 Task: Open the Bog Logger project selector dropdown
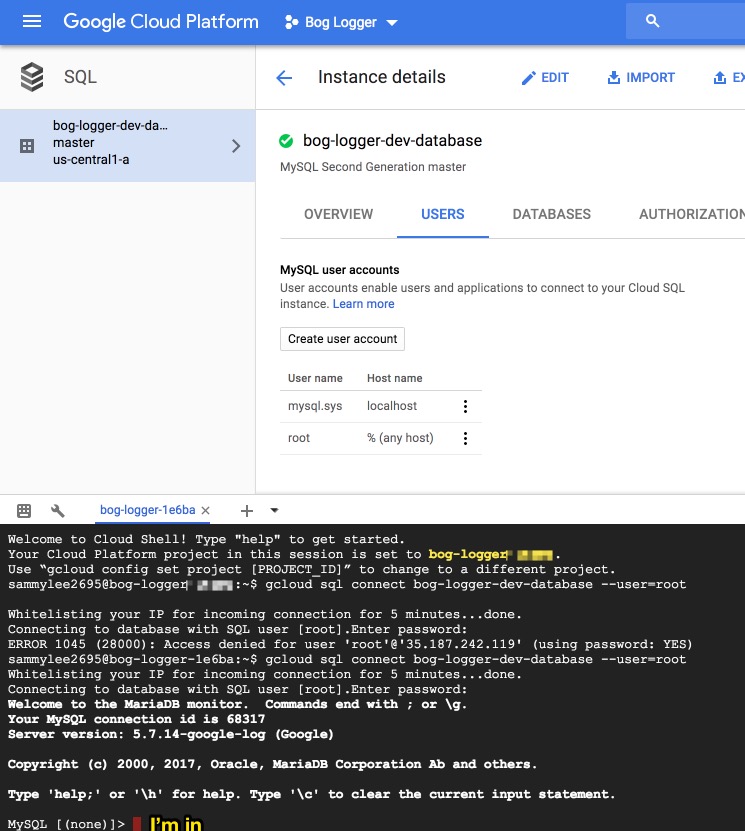341,22
